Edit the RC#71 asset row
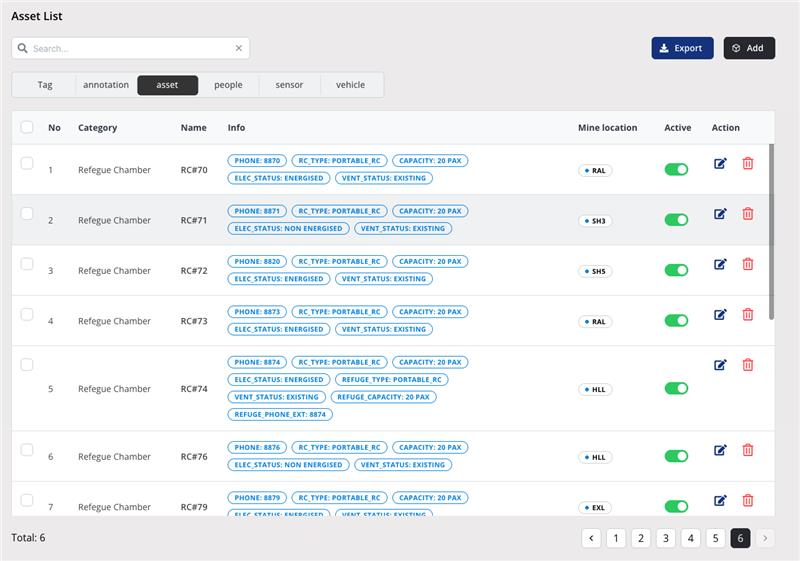Image resolution: width=800 pixels, height=561 pixels. point(720,213)
